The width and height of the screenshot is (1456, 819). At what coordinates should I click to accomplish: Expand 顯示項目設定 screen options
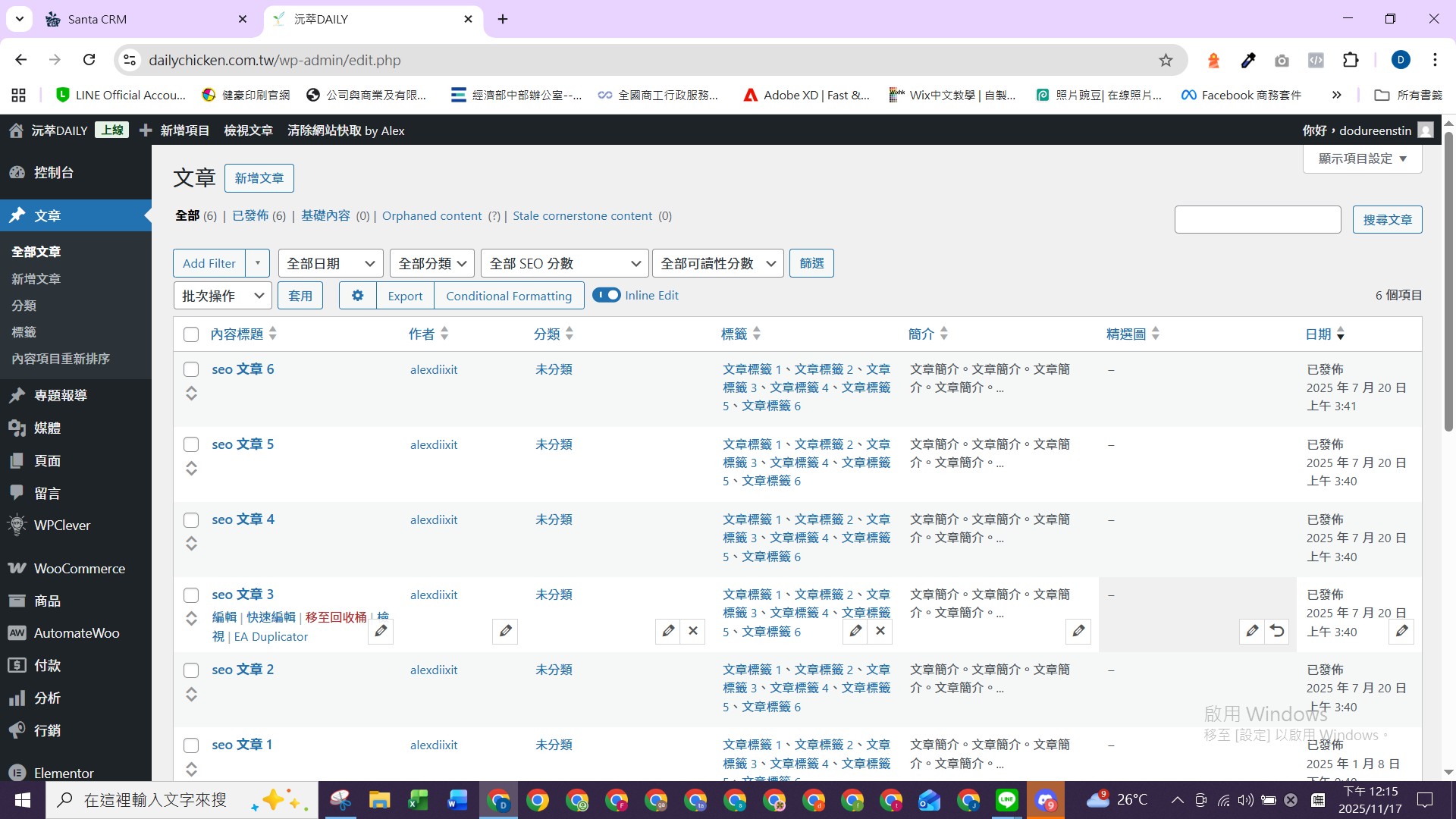(x=1362, y=158)
